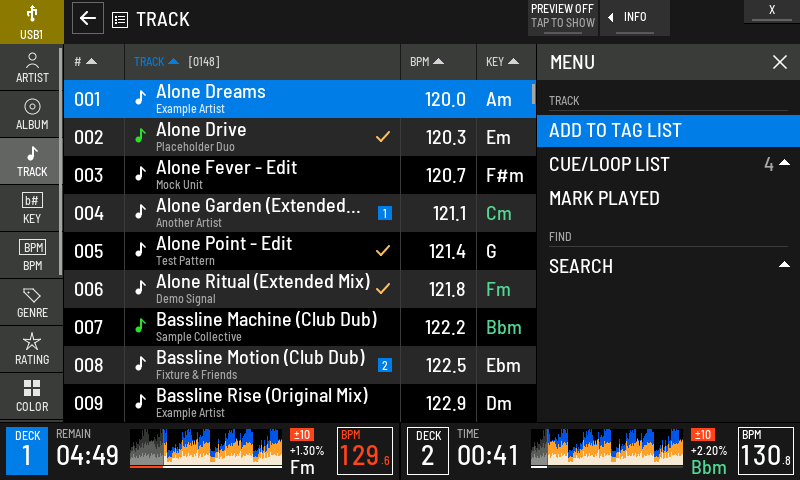Go back with the left arrow button
The height and width of the screenshot is (480, 800).
(x=88, y=18)
